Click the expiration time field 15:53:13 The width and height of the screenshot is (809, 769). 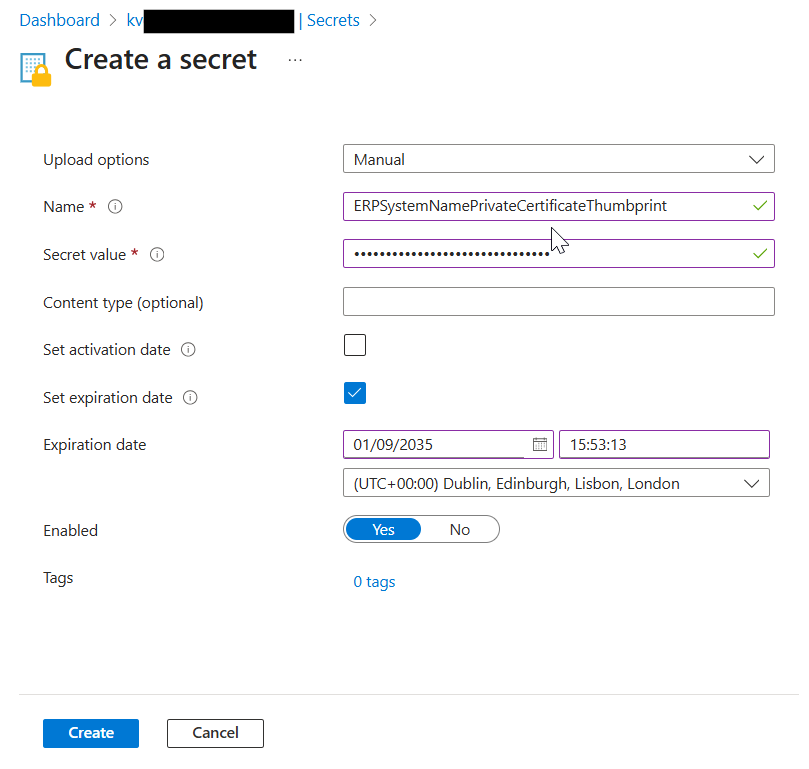[x=665, y=444]
